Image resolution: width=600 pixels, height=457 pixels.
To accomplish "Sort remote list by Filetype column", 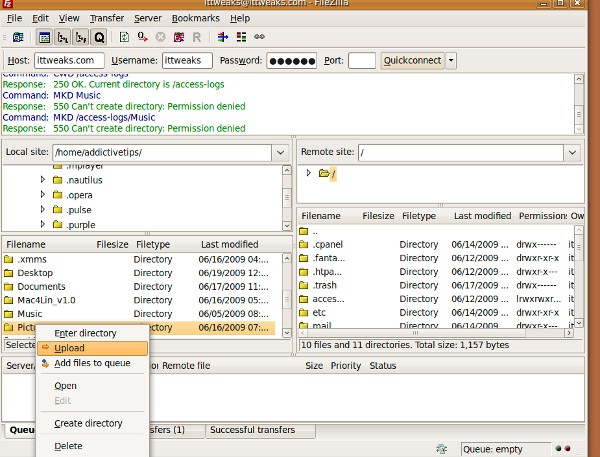I will [x=419, y=216].
